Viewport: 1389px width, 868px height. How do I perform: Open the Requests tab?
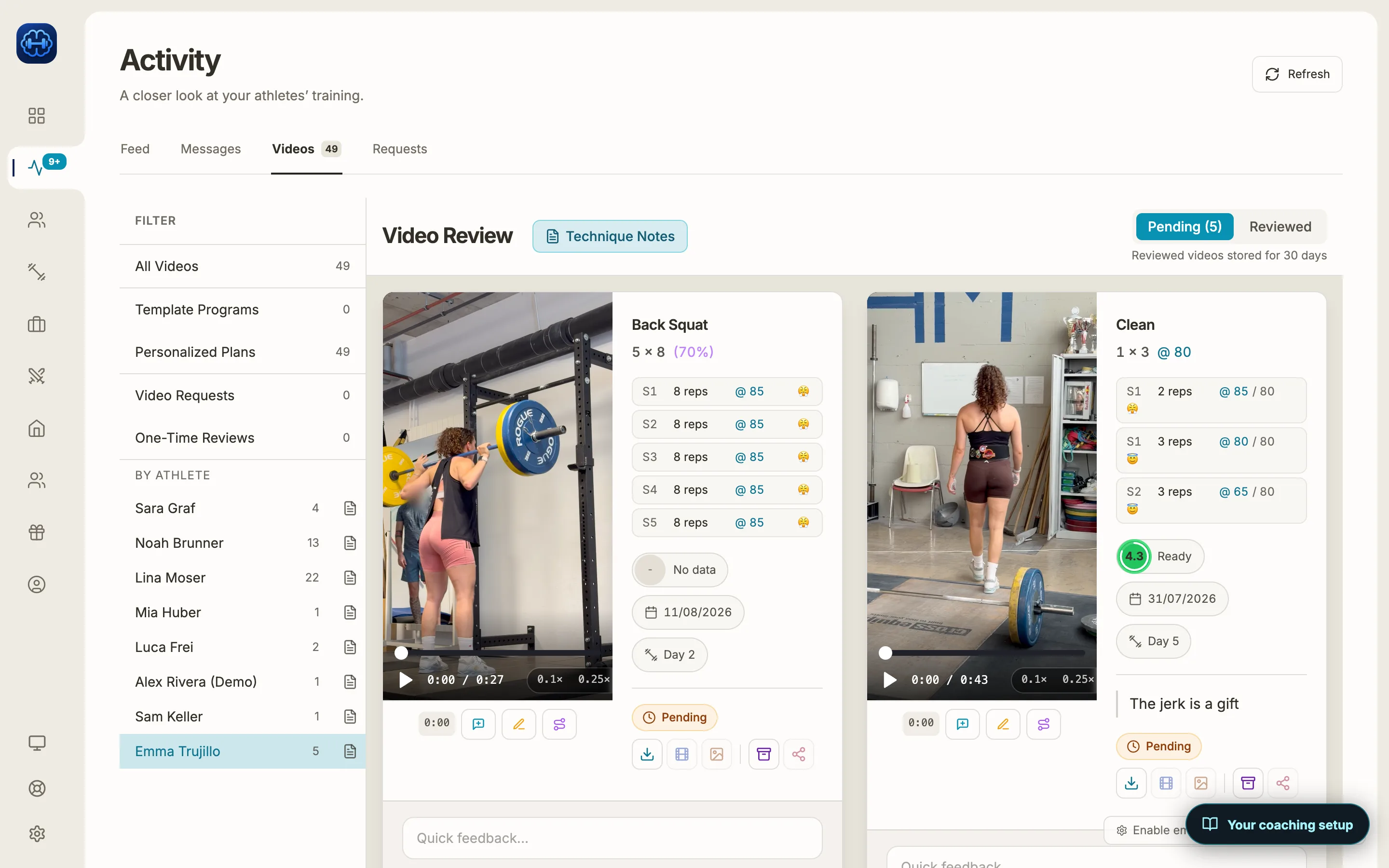coord(399,149)
